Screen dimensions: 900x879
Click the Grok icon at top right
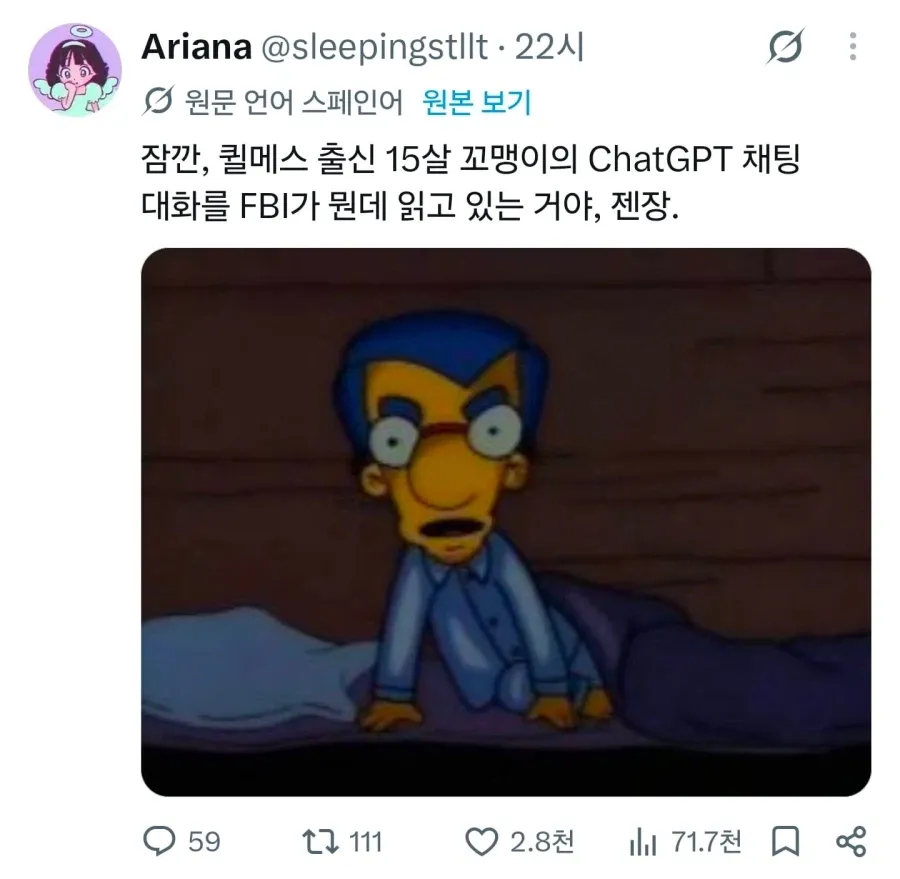click(x=785, y=46)
